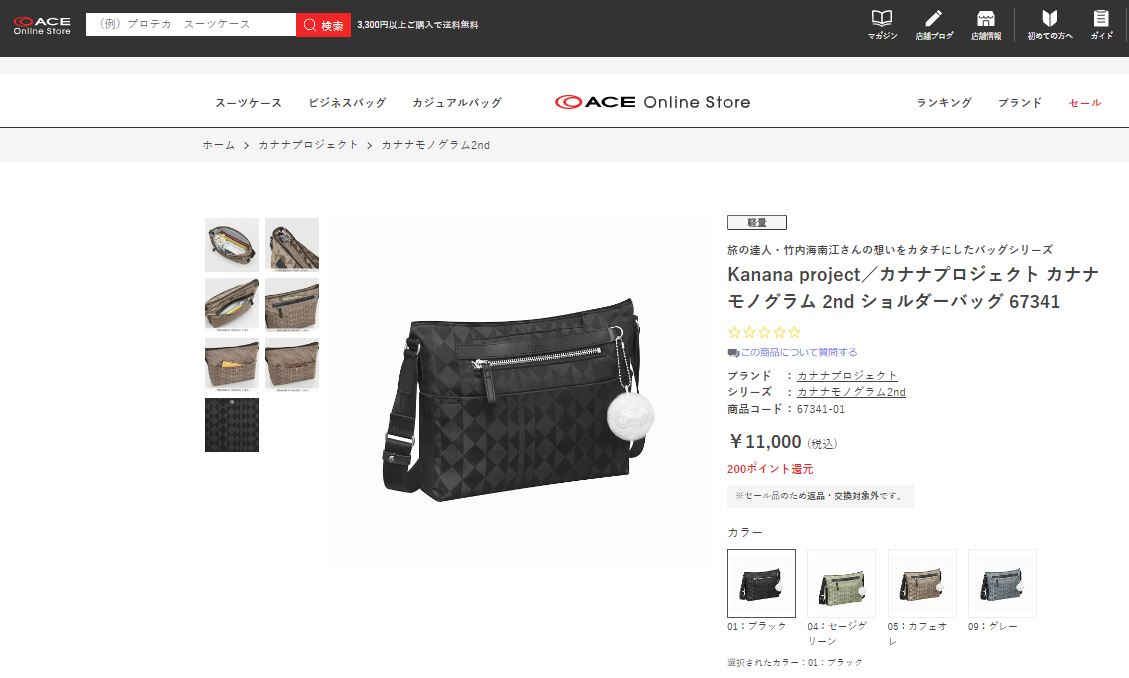Click the product review star rating

pos(764,332)
